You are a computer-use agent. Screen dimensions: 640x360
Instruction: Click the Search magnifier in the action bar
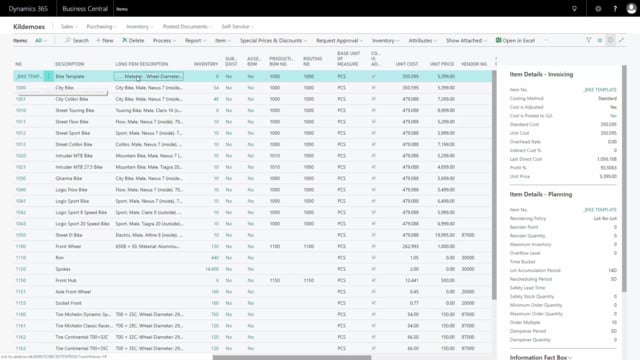(77, 40)
